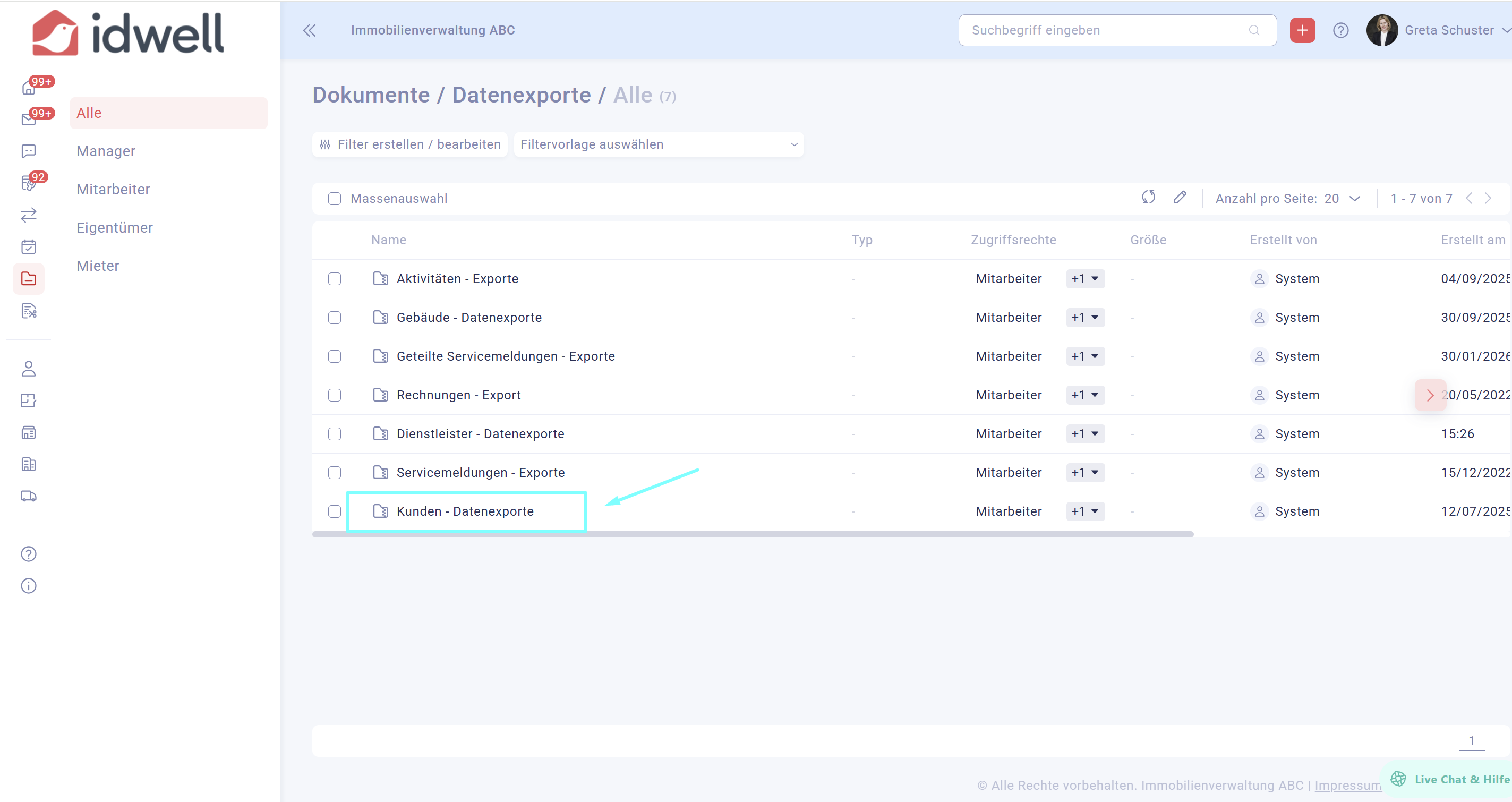1512x802 pixels.
Task: Click the pencil edit icon in toolbar
Action: pos(1180,198)
